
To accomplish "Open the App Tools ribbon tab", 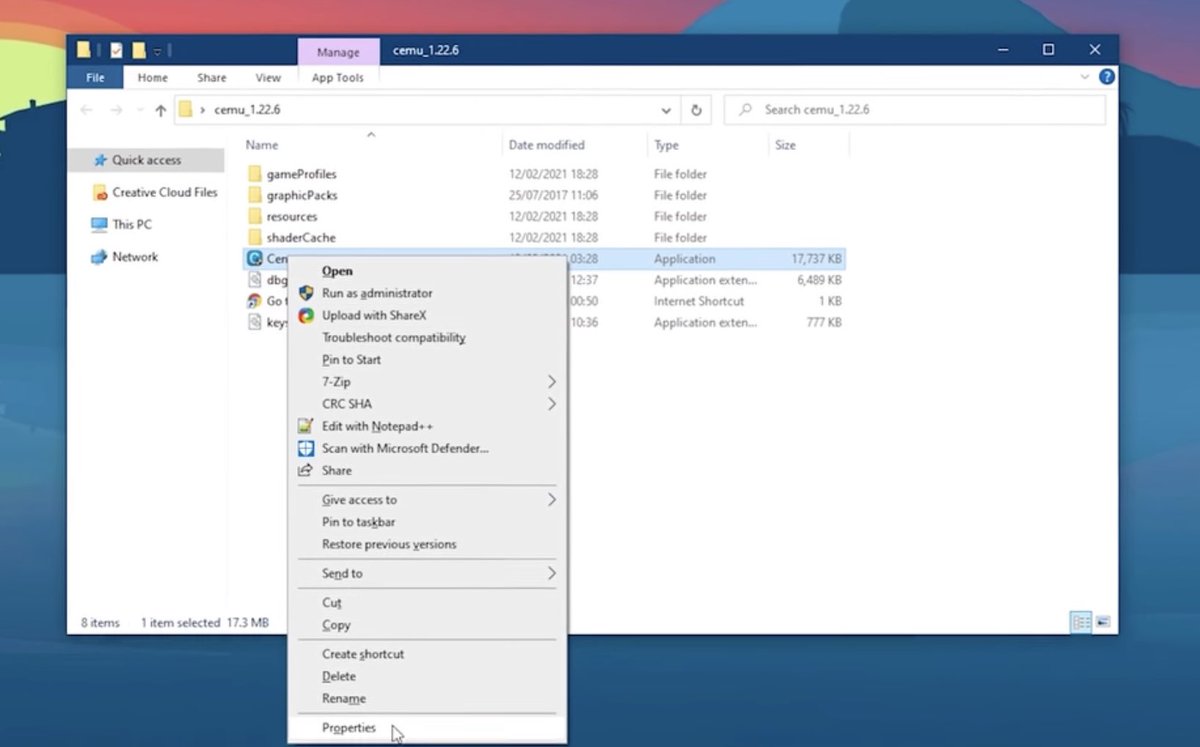I will 338,78.
